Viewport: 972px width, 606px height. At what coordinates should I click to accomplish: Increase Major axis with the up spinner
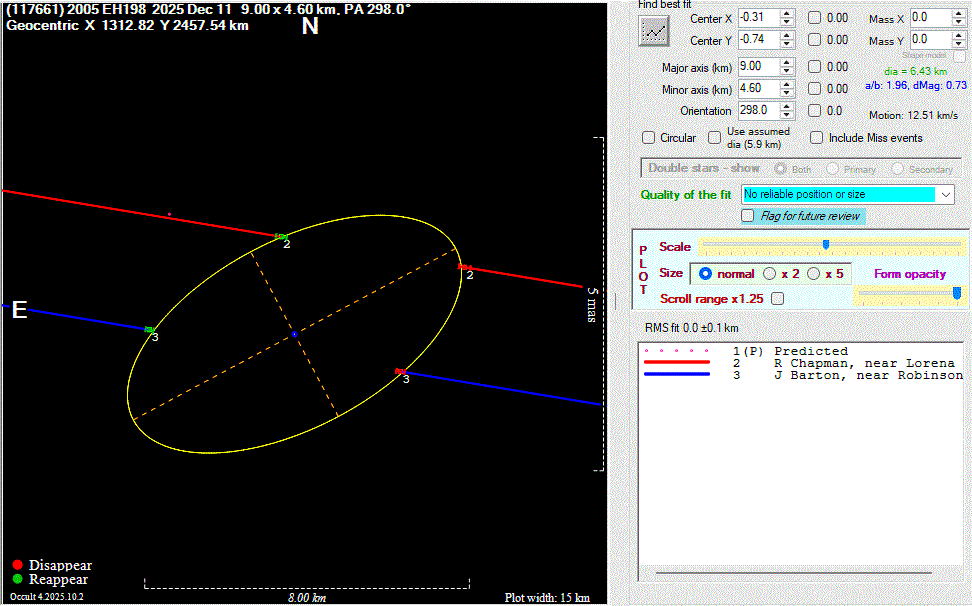coord(787,62)
